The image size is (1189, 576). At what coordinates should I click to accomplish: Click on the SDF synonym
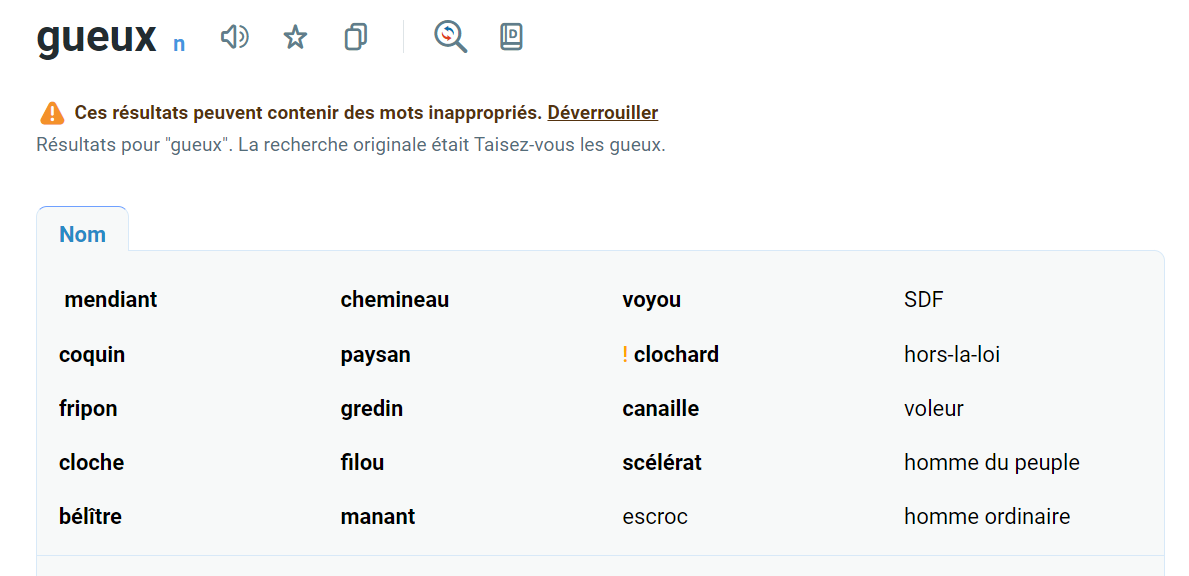tap(923, 300)
